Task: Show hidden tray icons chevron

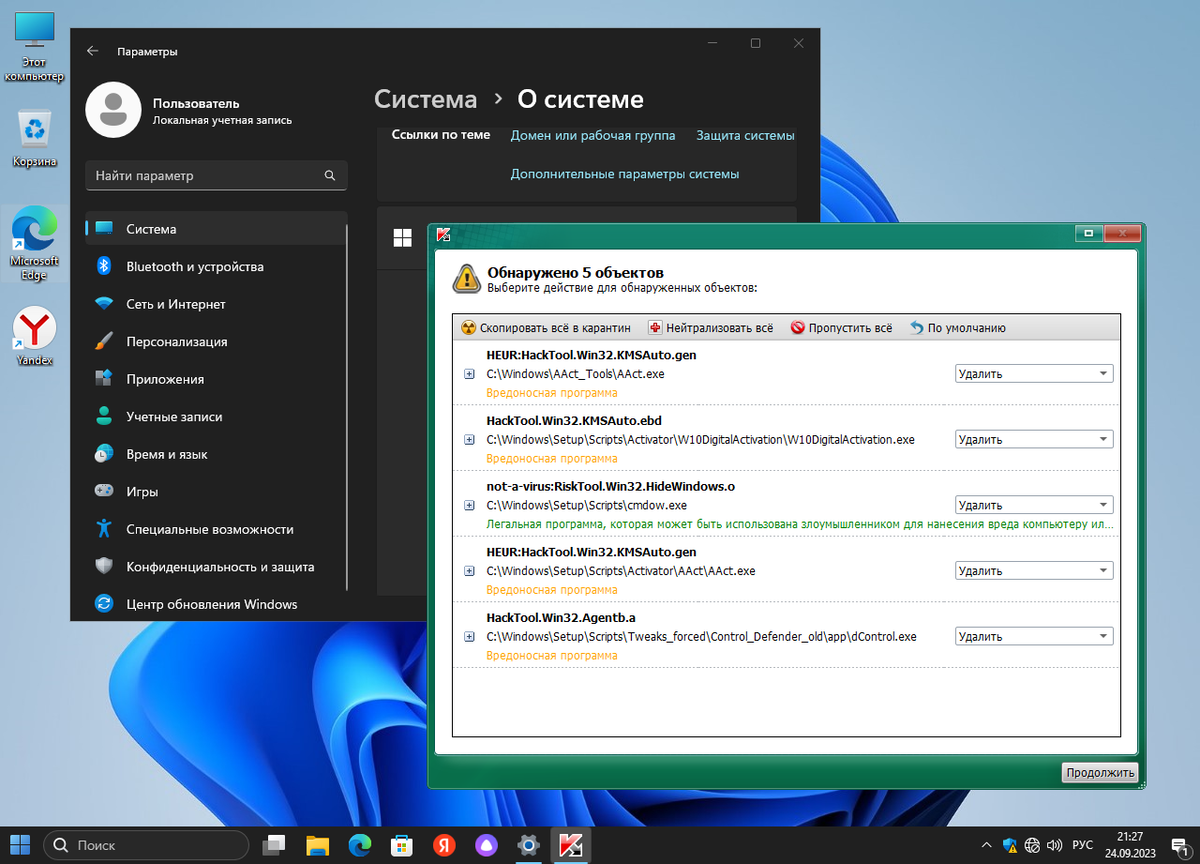Action: (987, 845)
